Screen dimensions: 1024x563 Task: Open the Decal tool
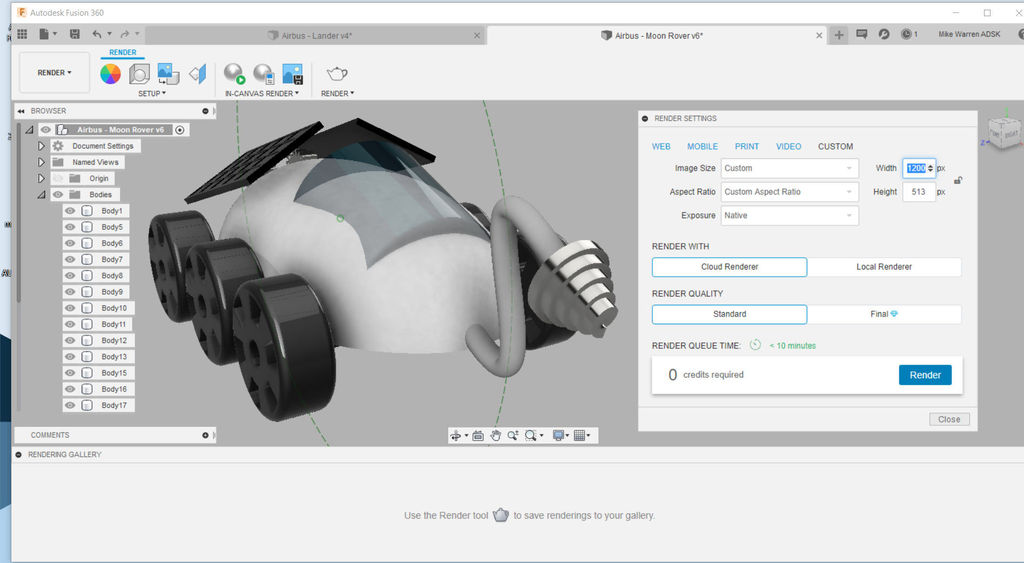pos(168,74)
